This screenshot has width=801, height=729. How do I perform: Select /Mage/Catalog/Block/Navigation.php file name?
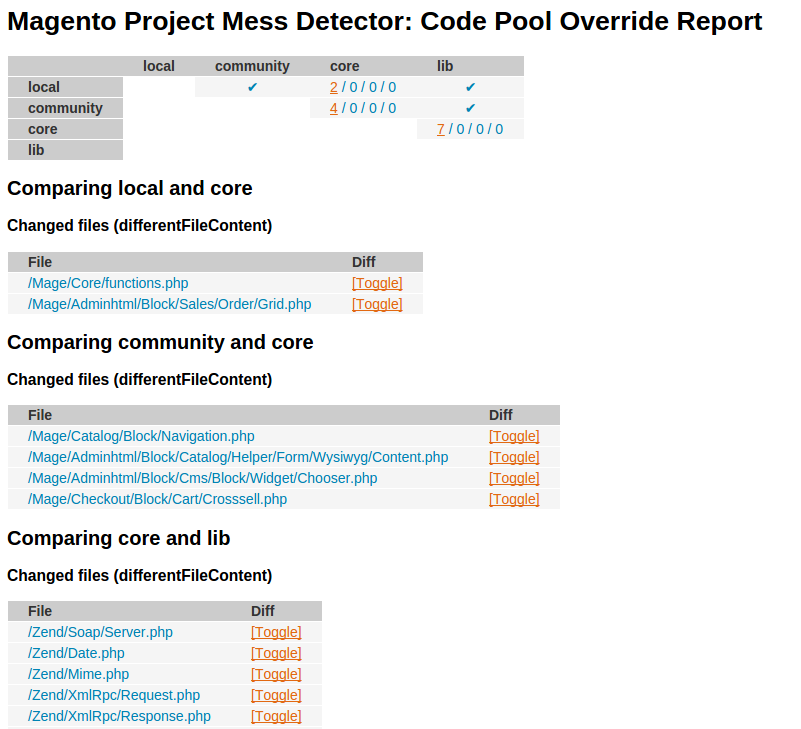click(141, 436)
